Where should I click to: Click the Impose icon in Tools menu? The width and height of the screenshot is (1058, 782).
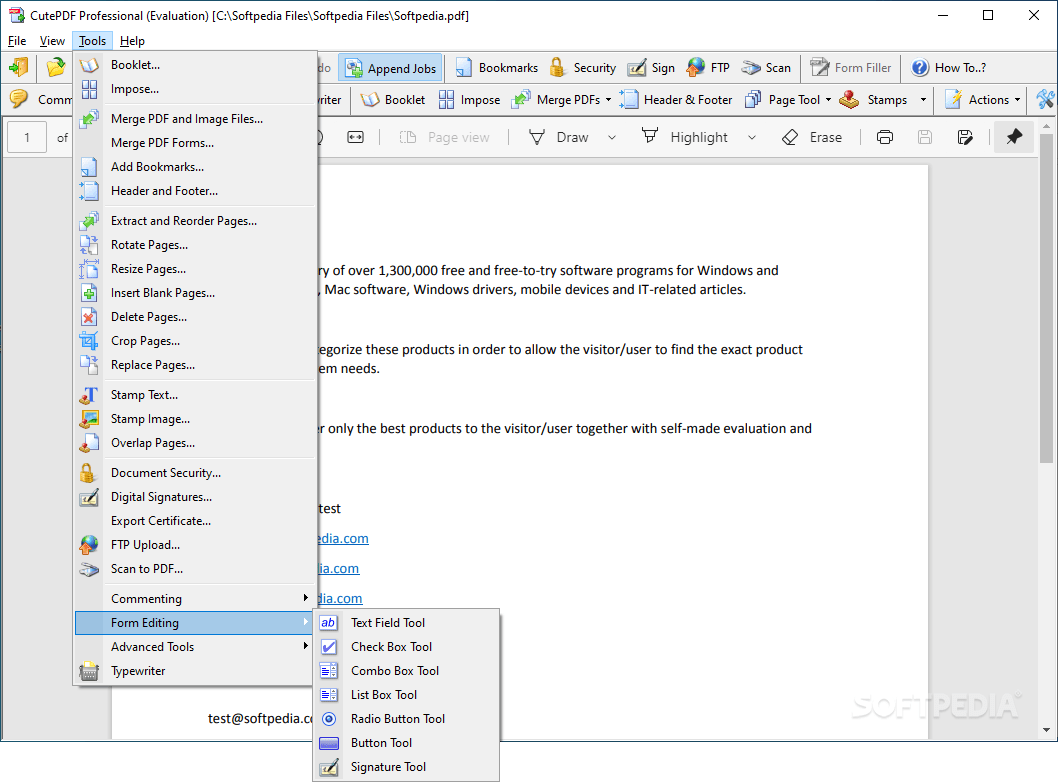pyautogui.click(x=89, y=89)
